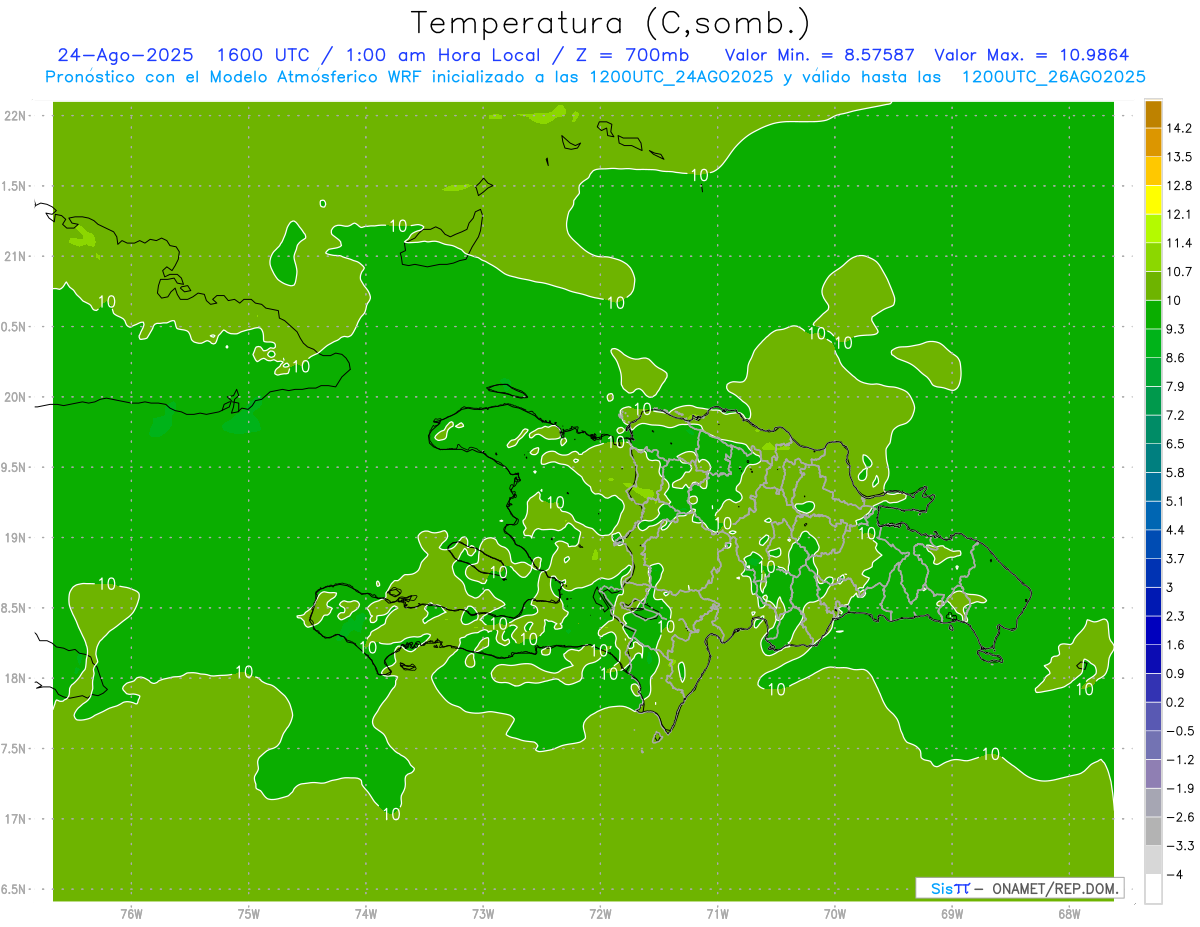Image resolution: width=1200 pixels, height=927 pixels.
Task: Pick the gray swatch between -3.3 and -2.6
Action: pos(1153,831)
